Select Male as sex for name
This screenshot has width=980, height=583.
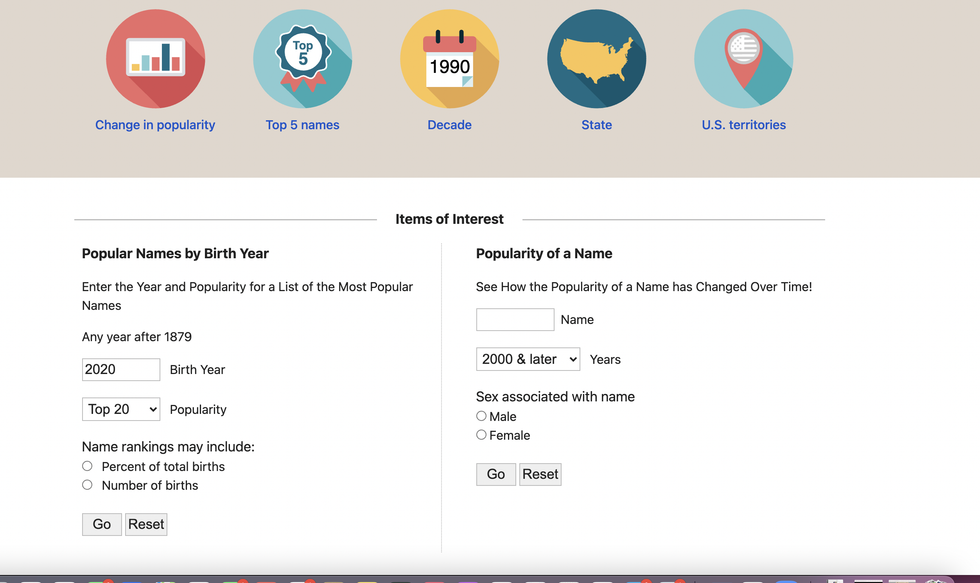tap(481, 416)
